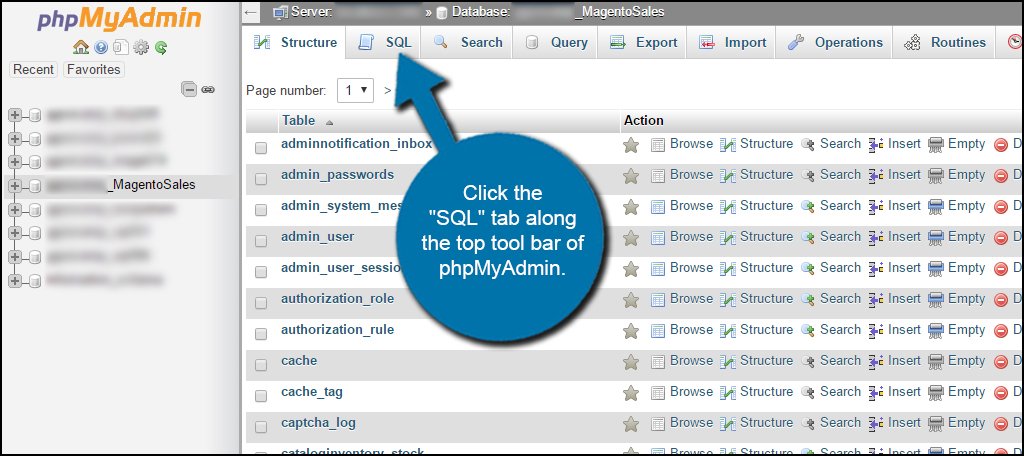
Task: Switch to the Structure tab
Action: point(295,42)
